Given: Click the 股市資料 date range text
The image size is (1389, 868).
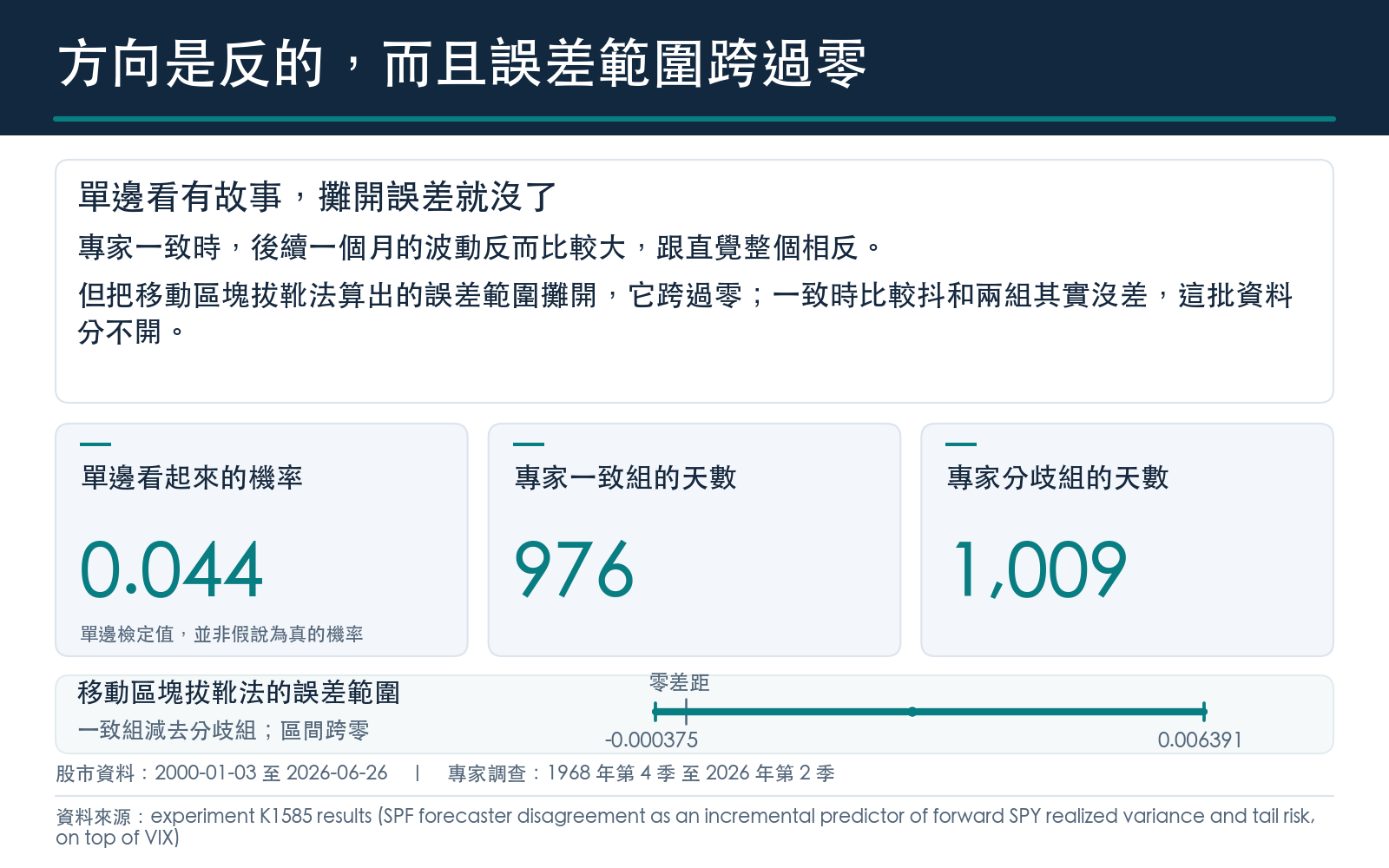Looking at the screenshot, I should coord(221,773).
